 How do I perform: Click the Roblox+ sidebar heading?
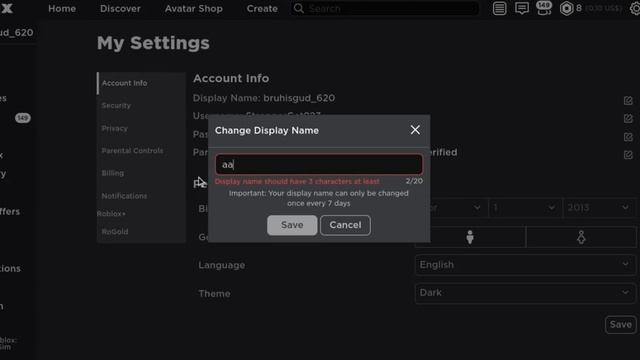111,214
